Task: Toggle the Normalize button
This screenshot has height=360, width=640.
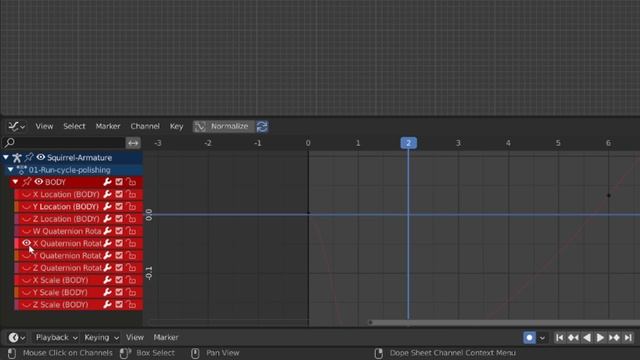Action: pyautogui.click(x=223, y=127)
